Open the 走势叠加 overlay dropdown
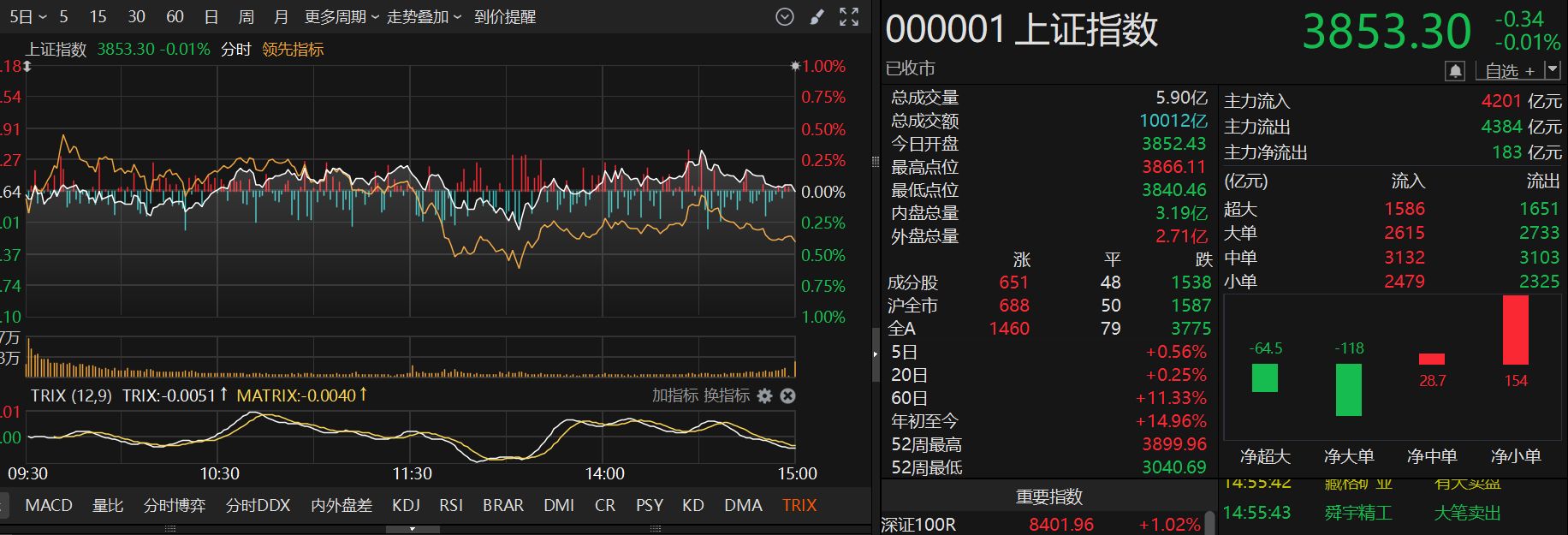1568x535 pixels. click(x=424, y=17)
